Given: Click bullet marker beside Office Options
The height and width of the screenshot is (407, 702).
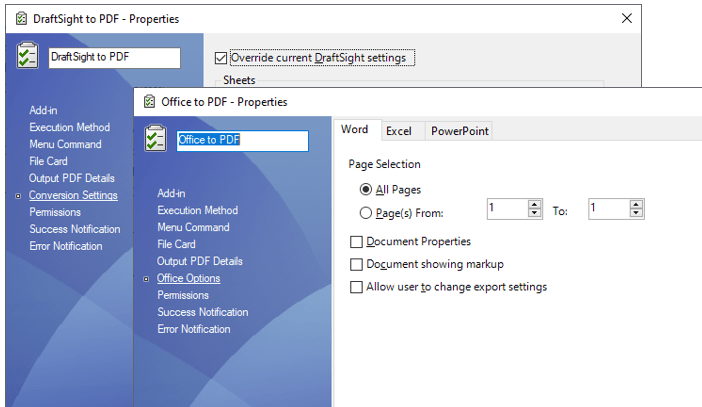Looking at the screenshot, I should click(x=146, y=279).
